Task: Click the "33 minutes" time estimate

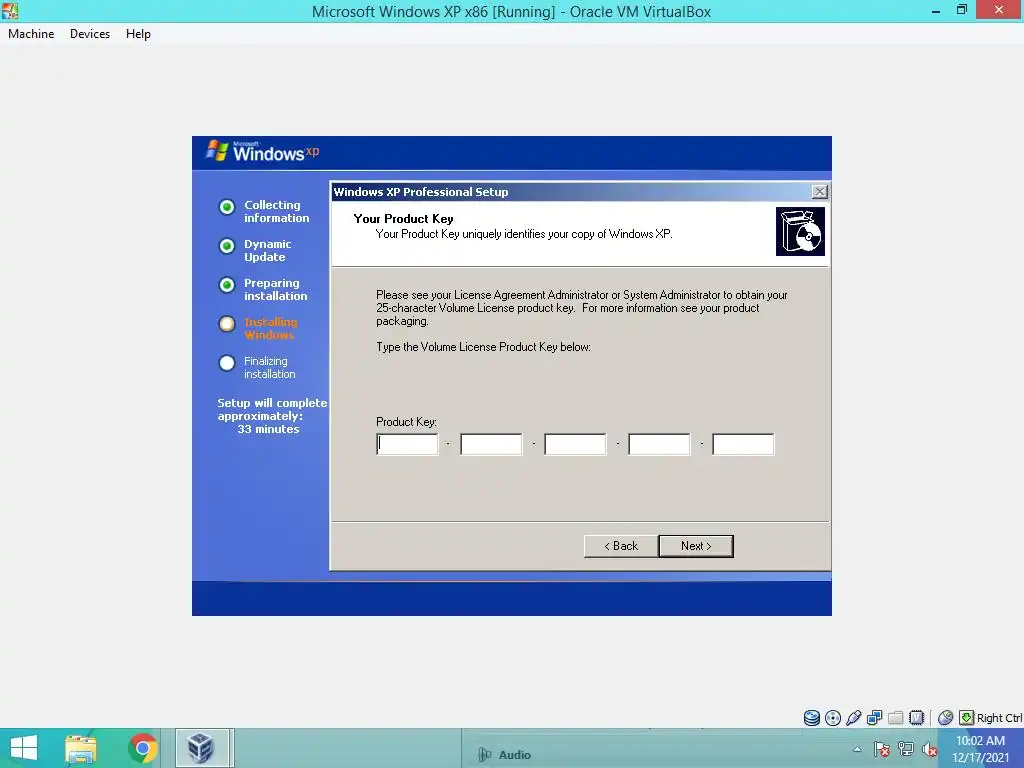Action: coord(268,429)
